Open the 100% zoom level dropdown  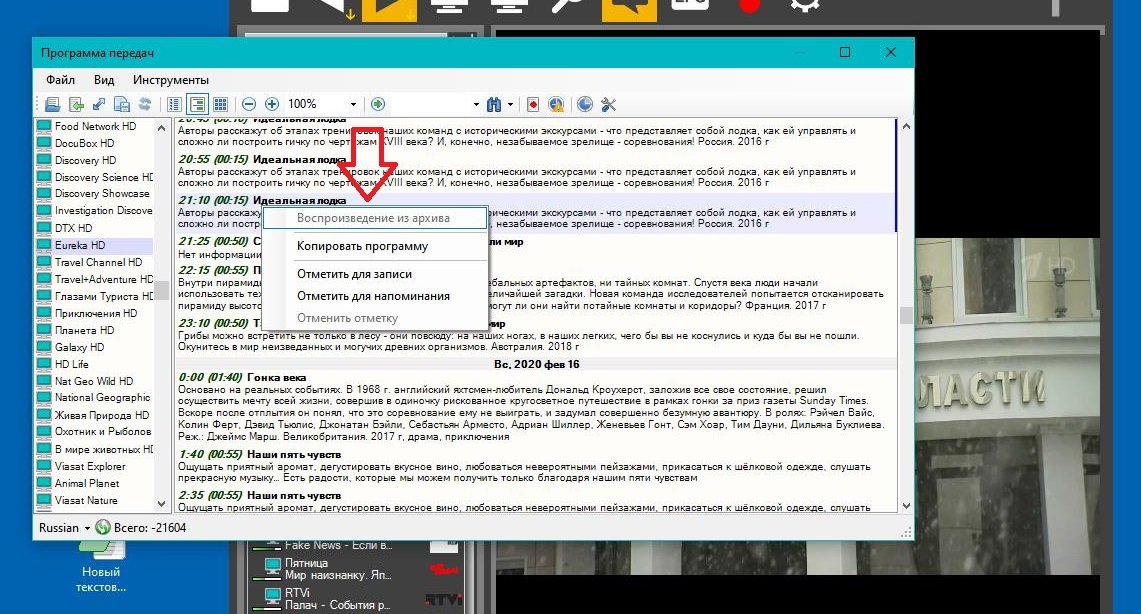pyautogui.click(x=353, y=104)
